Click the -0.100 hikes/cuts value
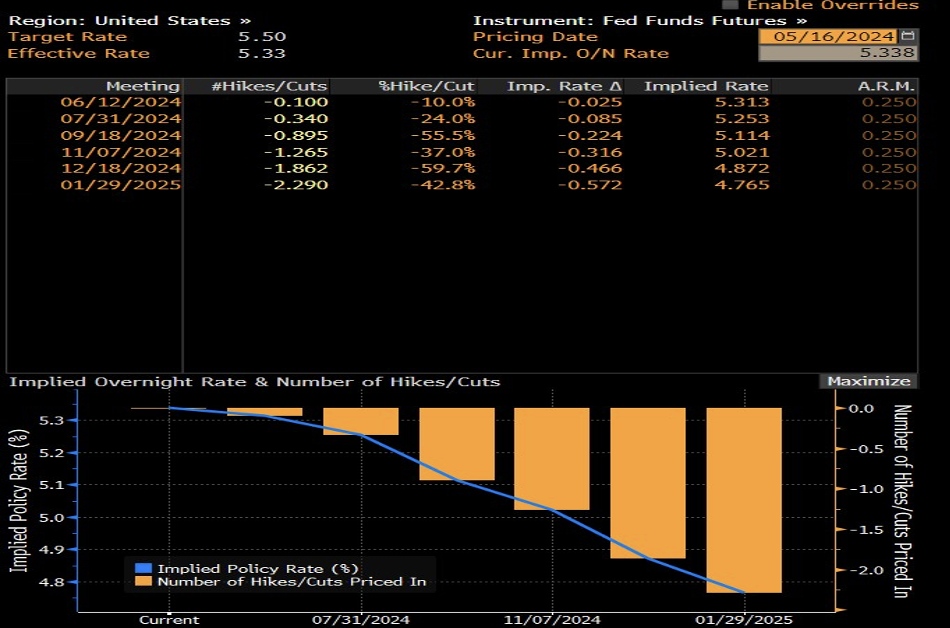 (296, 102)
